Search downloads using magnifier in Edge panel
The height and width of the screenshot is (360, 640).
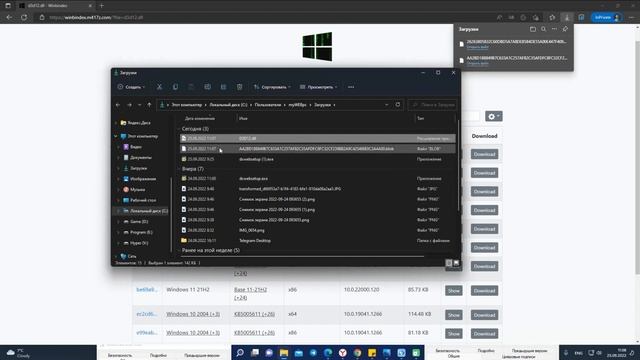coord(544,29)
